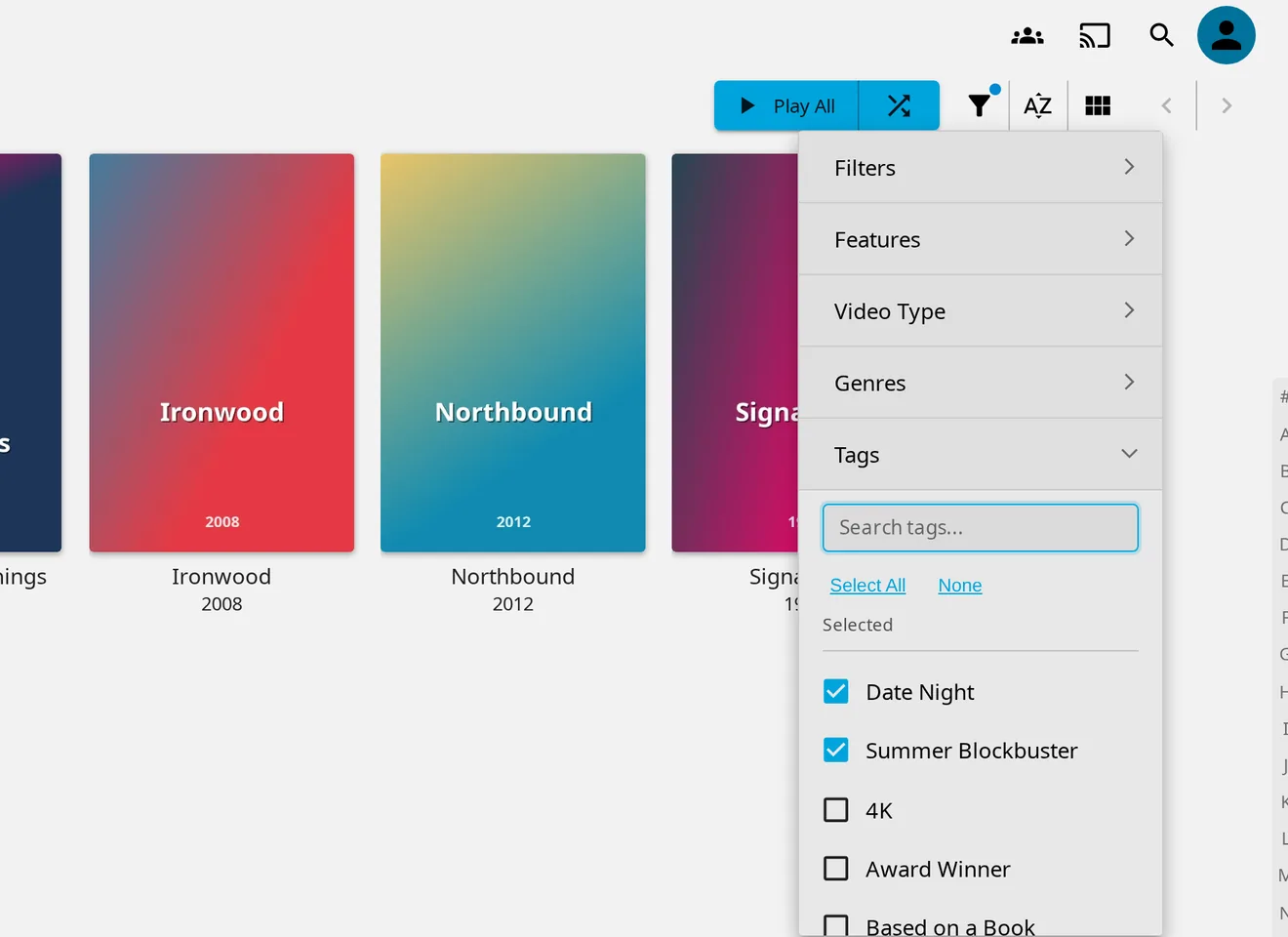Expand the Filters section
Image resolution: width=1288 pixels, height=937 pixels.
click(981, 168)
